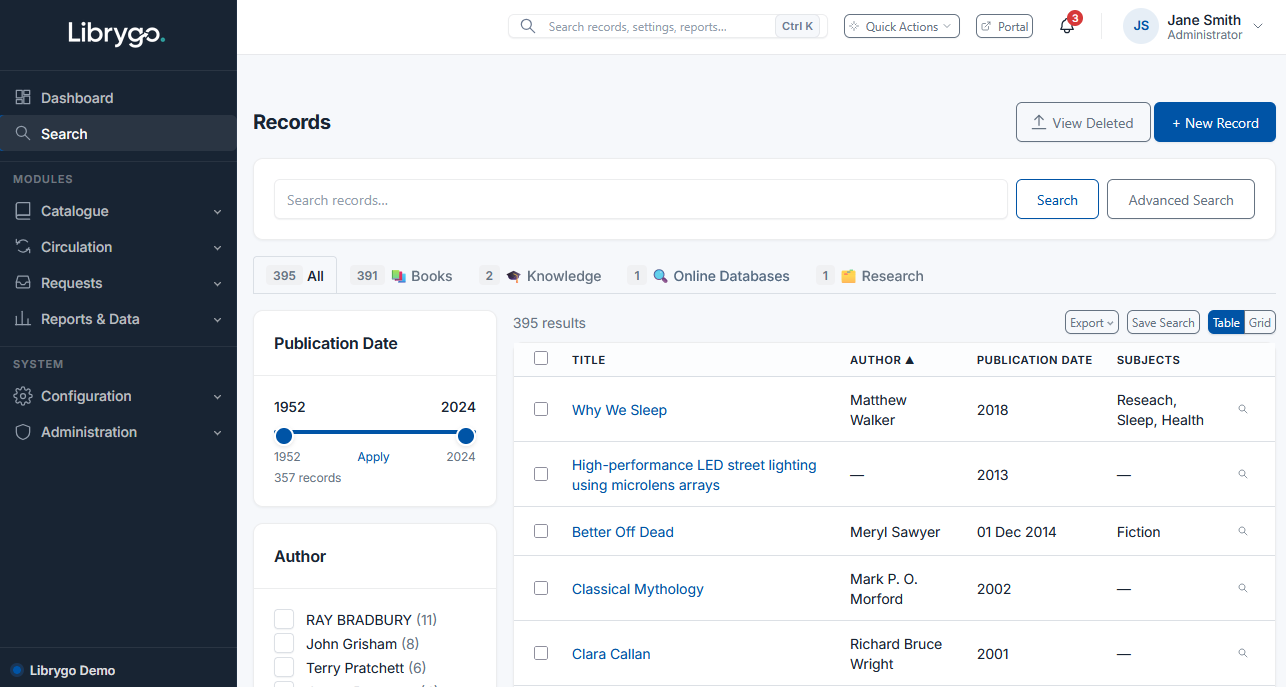Switch to Table view
1286x687 pixels.
1227,322
